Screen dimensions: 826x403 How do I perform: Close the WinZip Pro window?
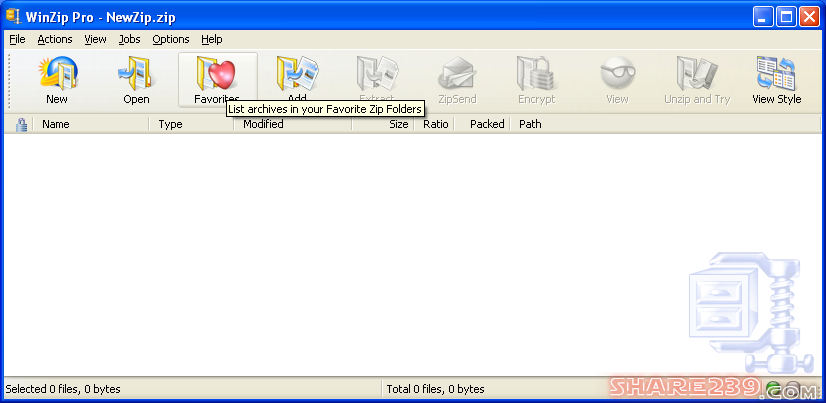coord(809,17)
